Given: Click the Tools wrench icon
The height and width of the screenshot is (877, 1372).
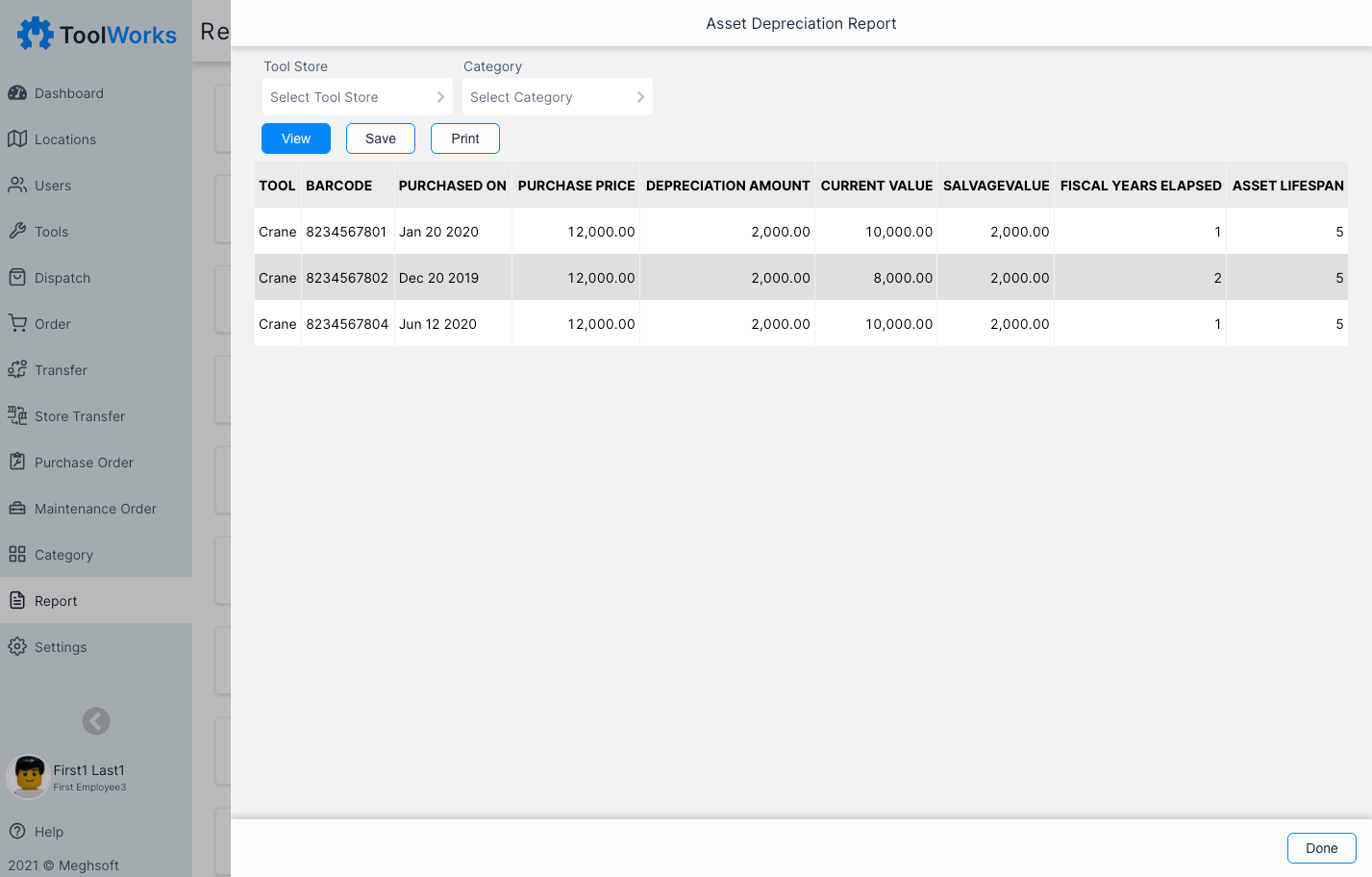Looking at the screenshot, I should point(19,231).
